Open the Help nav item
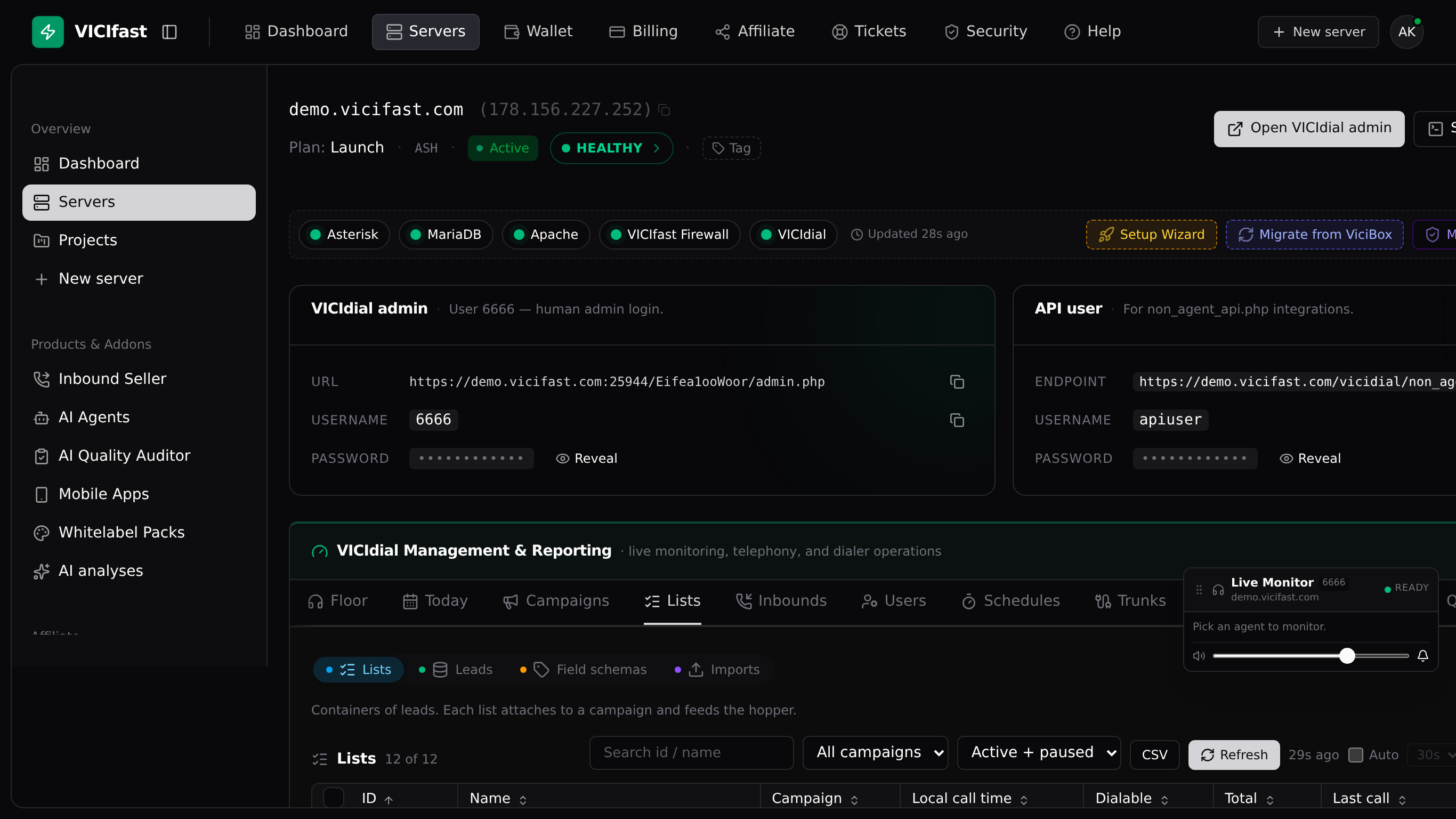Viewport: 1456px width, 819px height. (1092, 31)
